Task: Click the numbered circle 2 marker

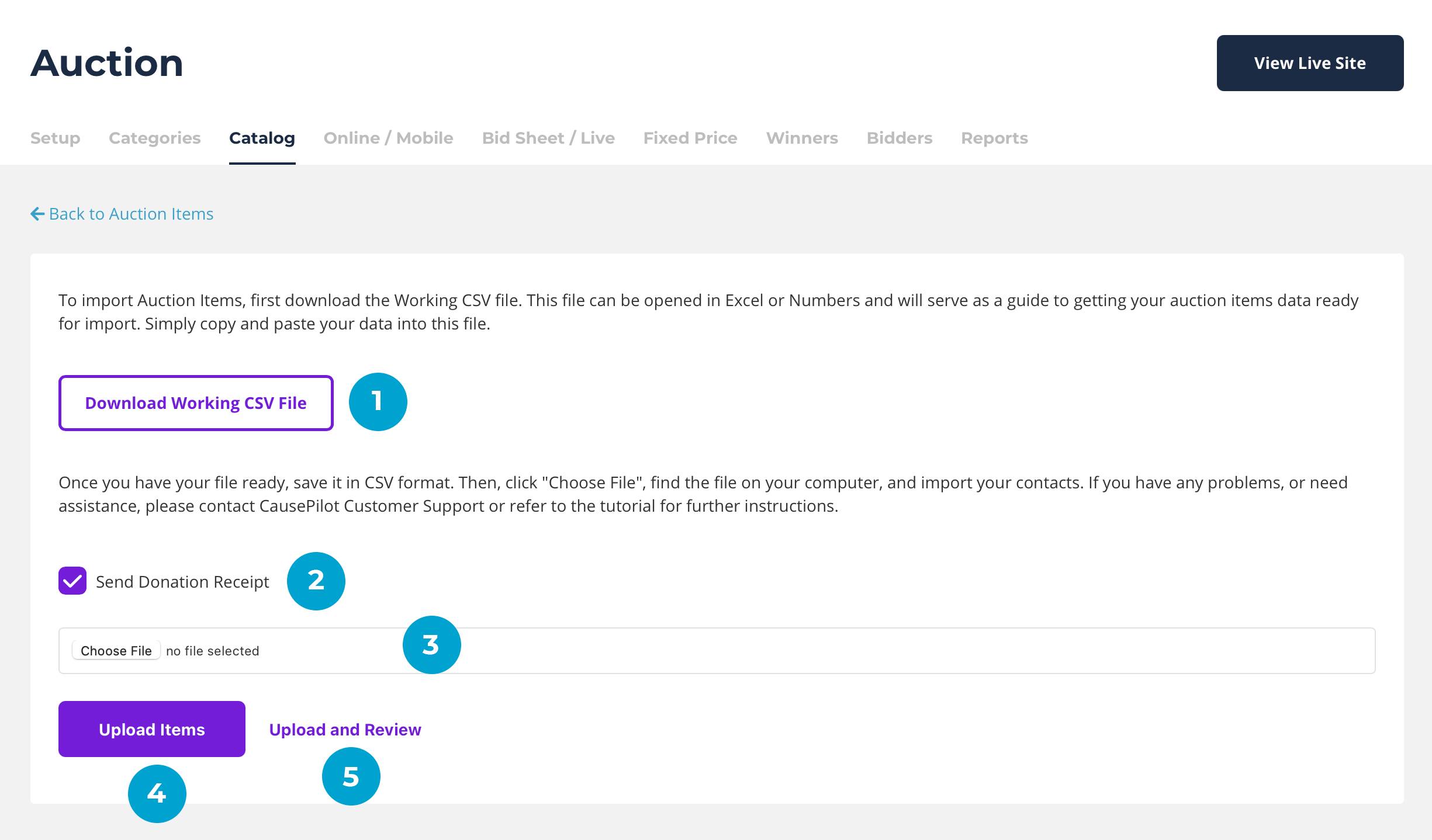Action: pyautogui.click(x=316, y=581)
